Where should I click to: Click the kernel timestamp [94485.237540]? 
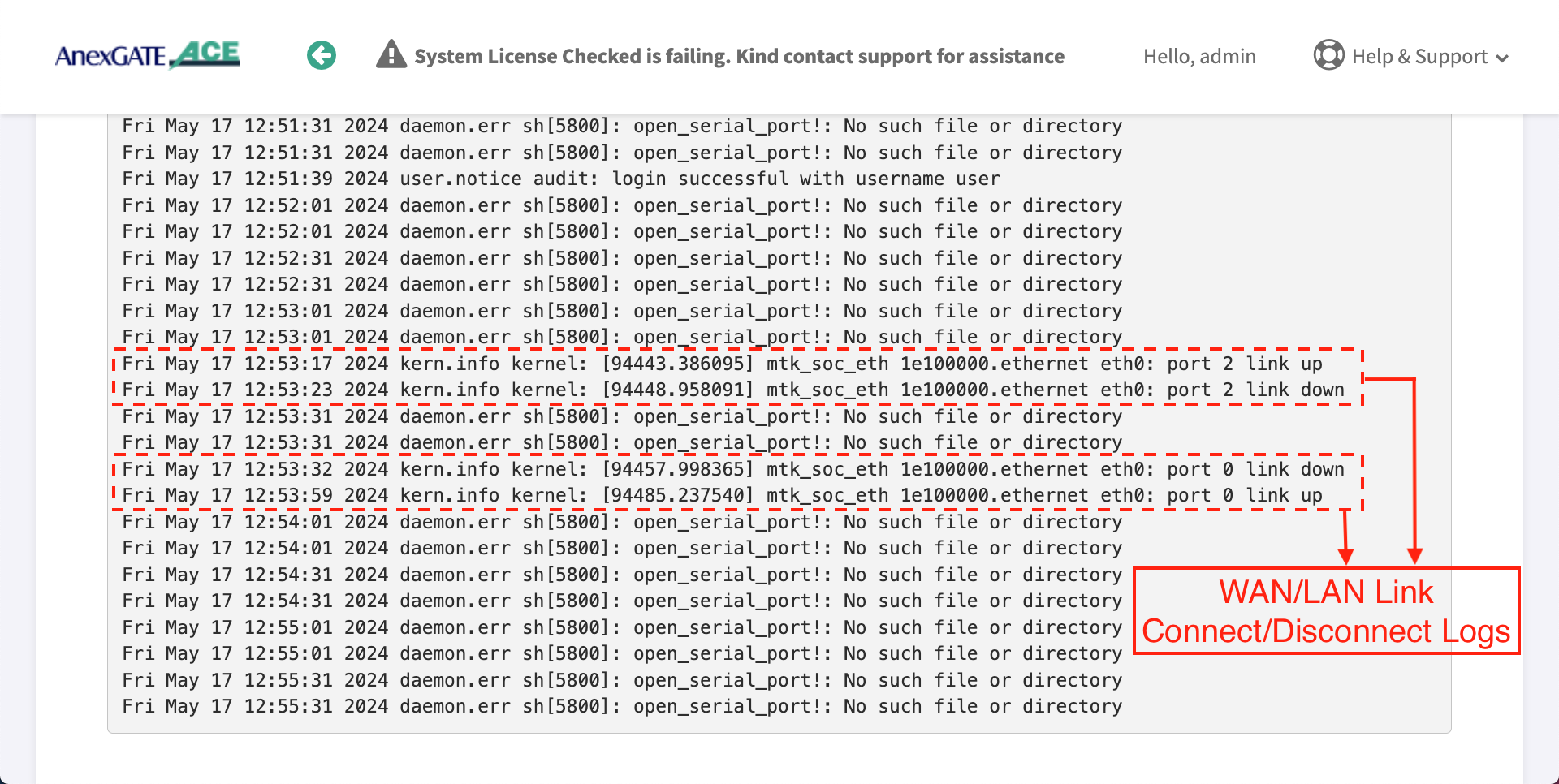coord(678,496)
